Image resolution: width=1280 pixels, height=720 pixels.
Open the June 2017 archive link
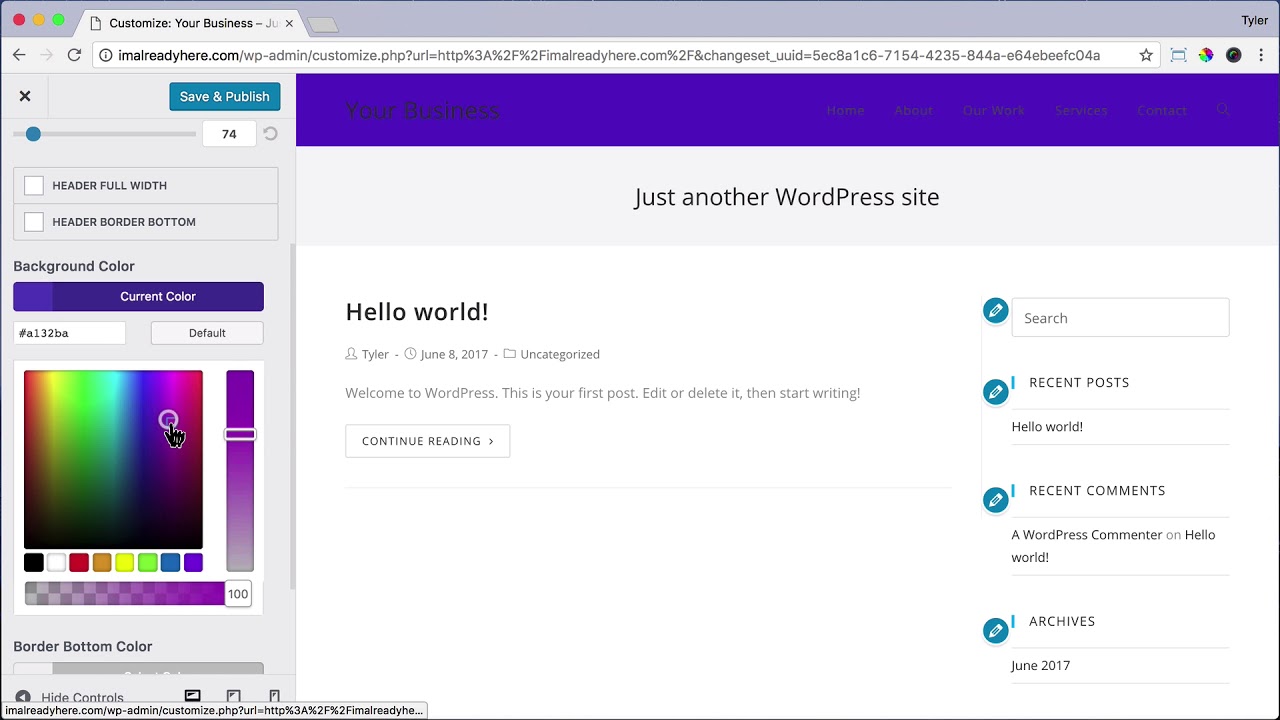pyautogui.click(x=1041, y=665)
